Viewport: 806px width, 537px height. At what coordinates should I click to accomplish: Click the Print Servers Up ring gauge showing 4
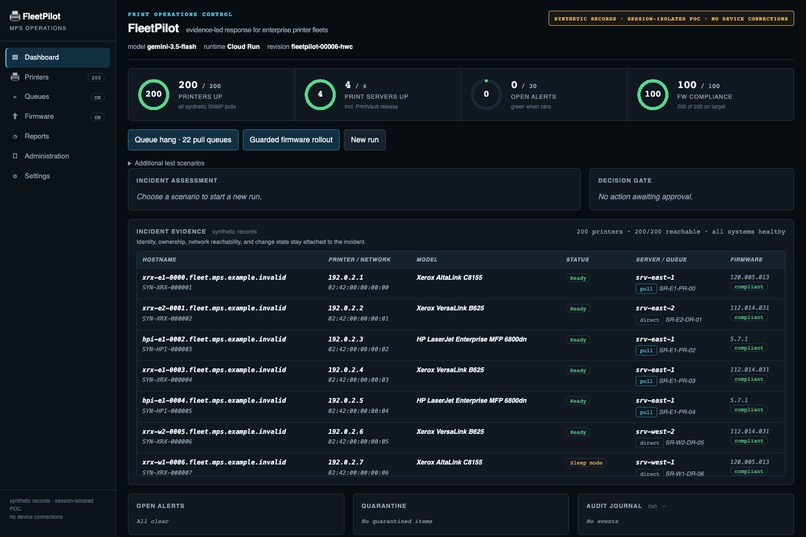(320, 94)
